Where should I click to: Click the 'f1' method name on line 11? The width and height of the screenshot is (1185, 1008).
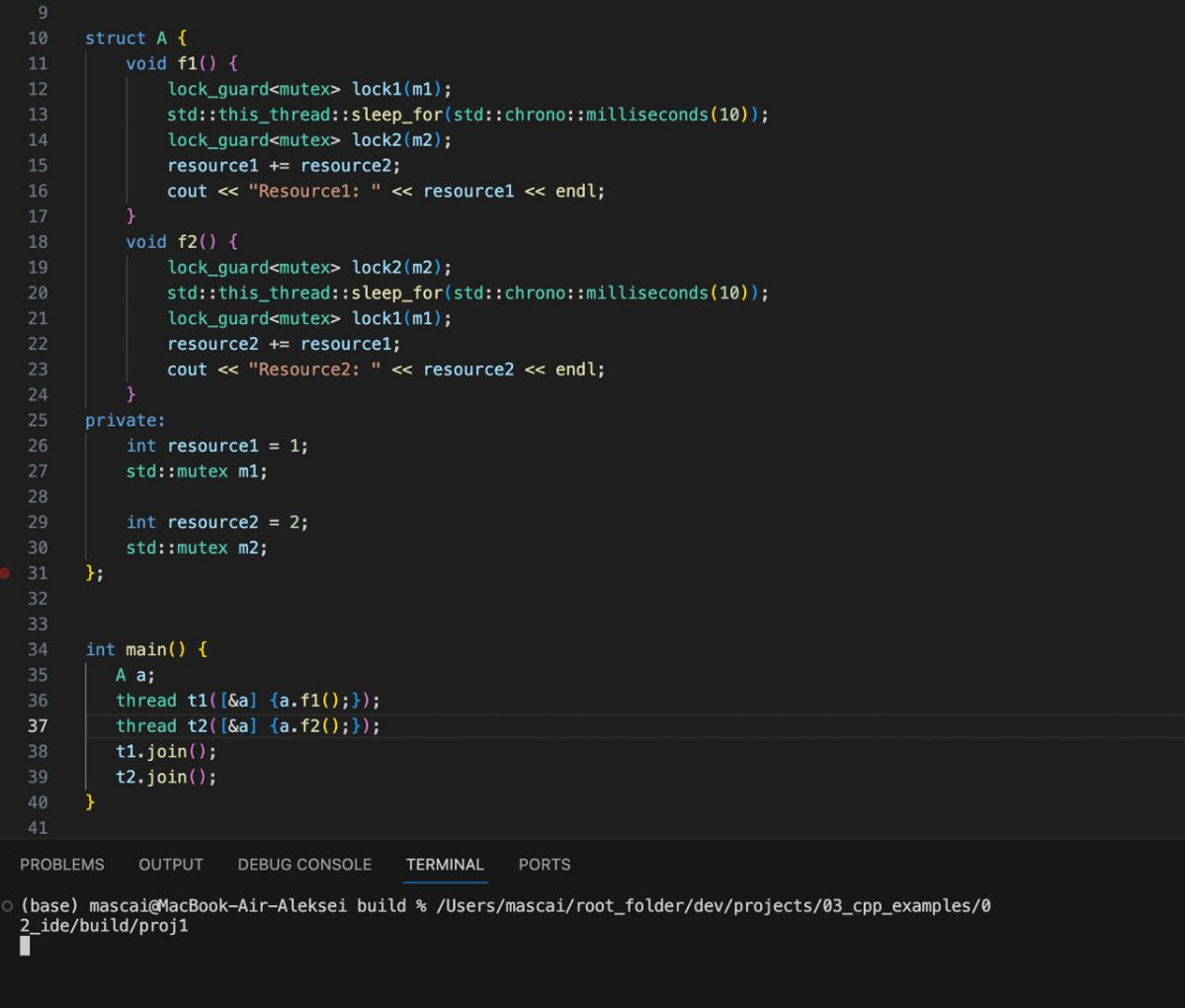tap(187, 64)
